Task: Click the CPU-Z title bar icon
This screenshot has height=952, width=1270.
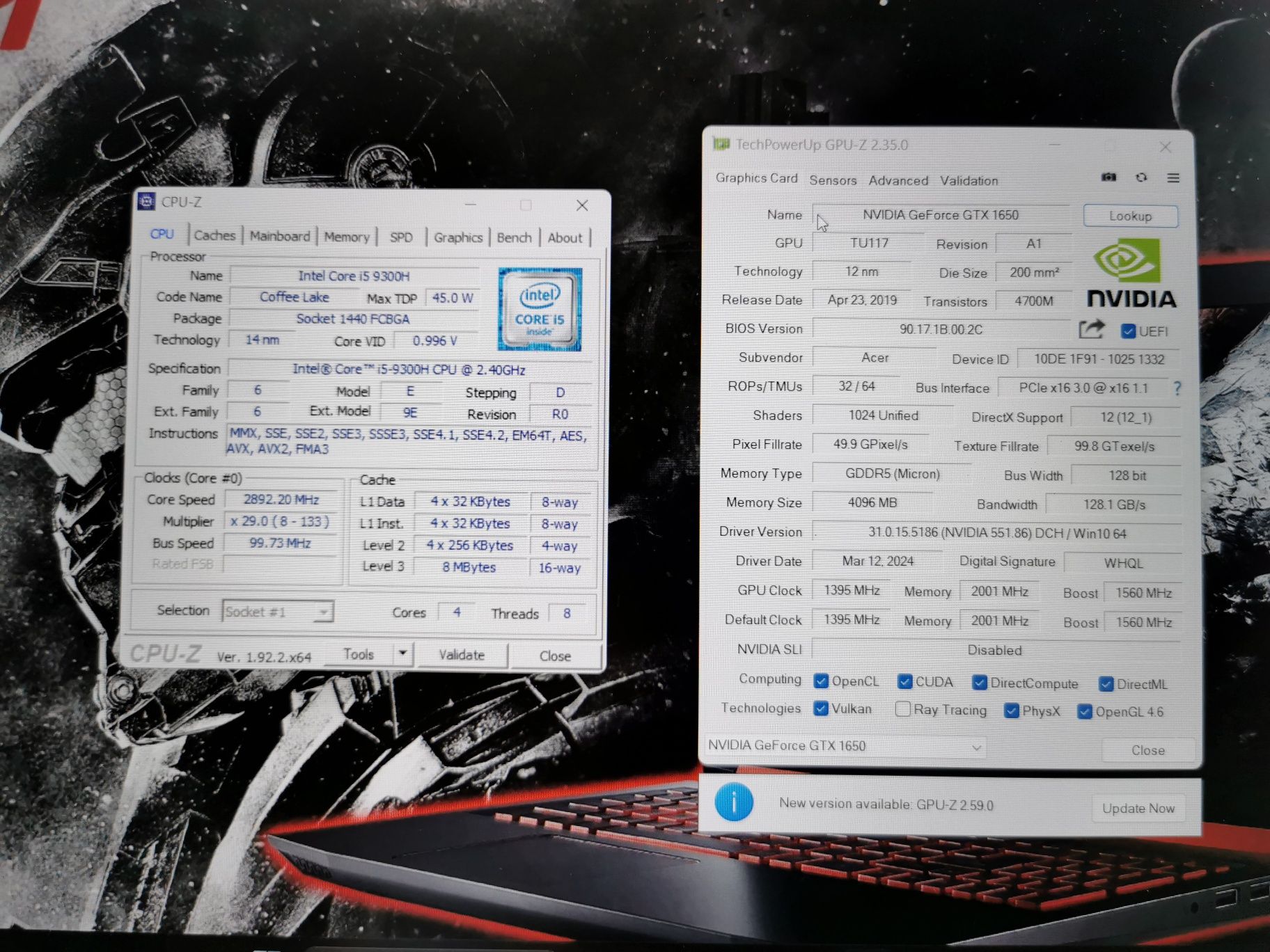Action: click(x=146, y=202)
